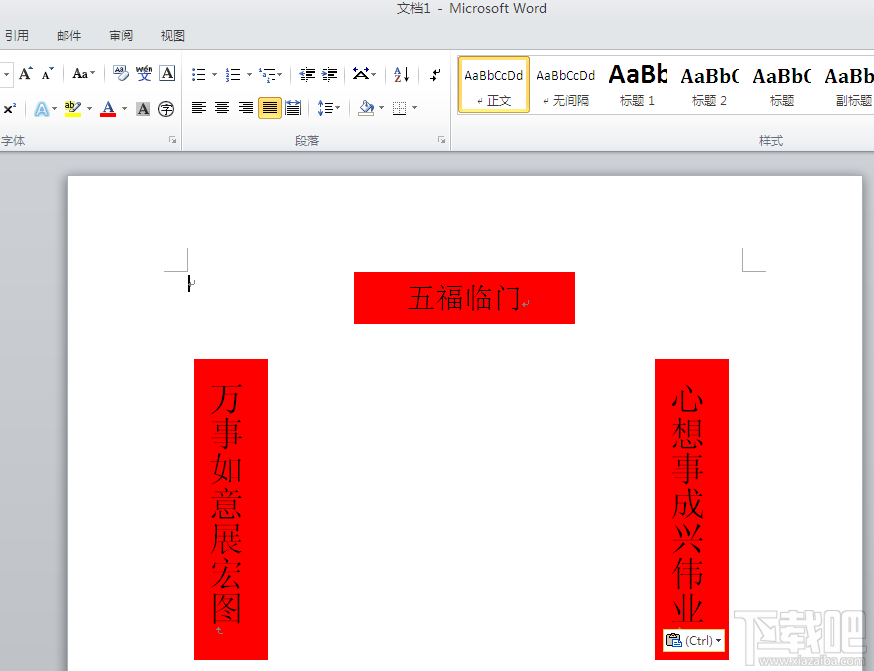Toggle superscript formatting
Screen dimensions: 874x671
coord(10,107)
